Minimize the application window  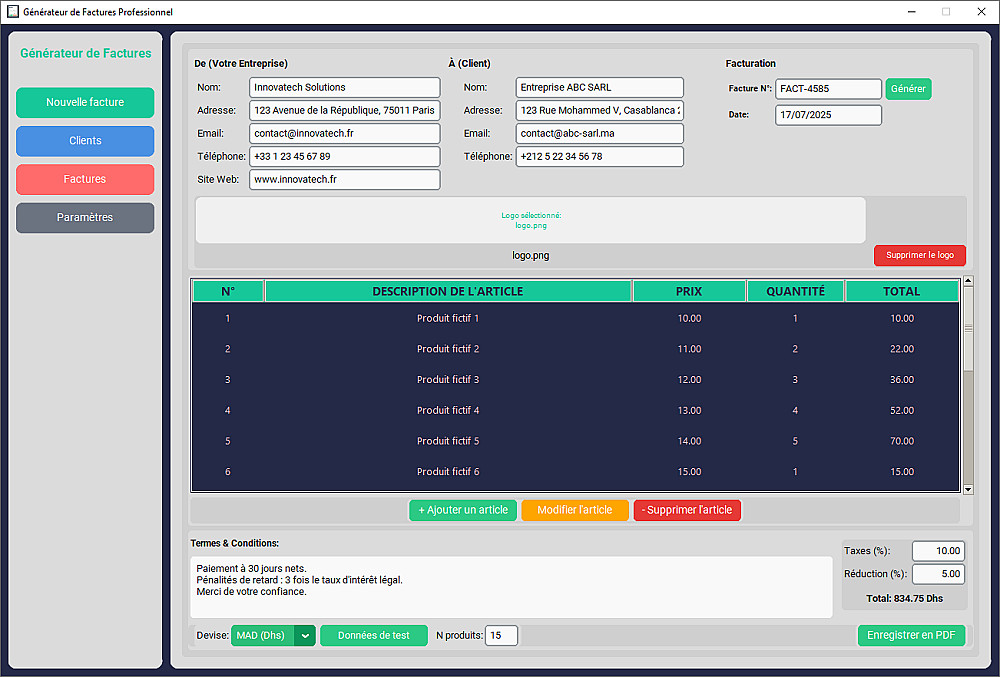912,11
